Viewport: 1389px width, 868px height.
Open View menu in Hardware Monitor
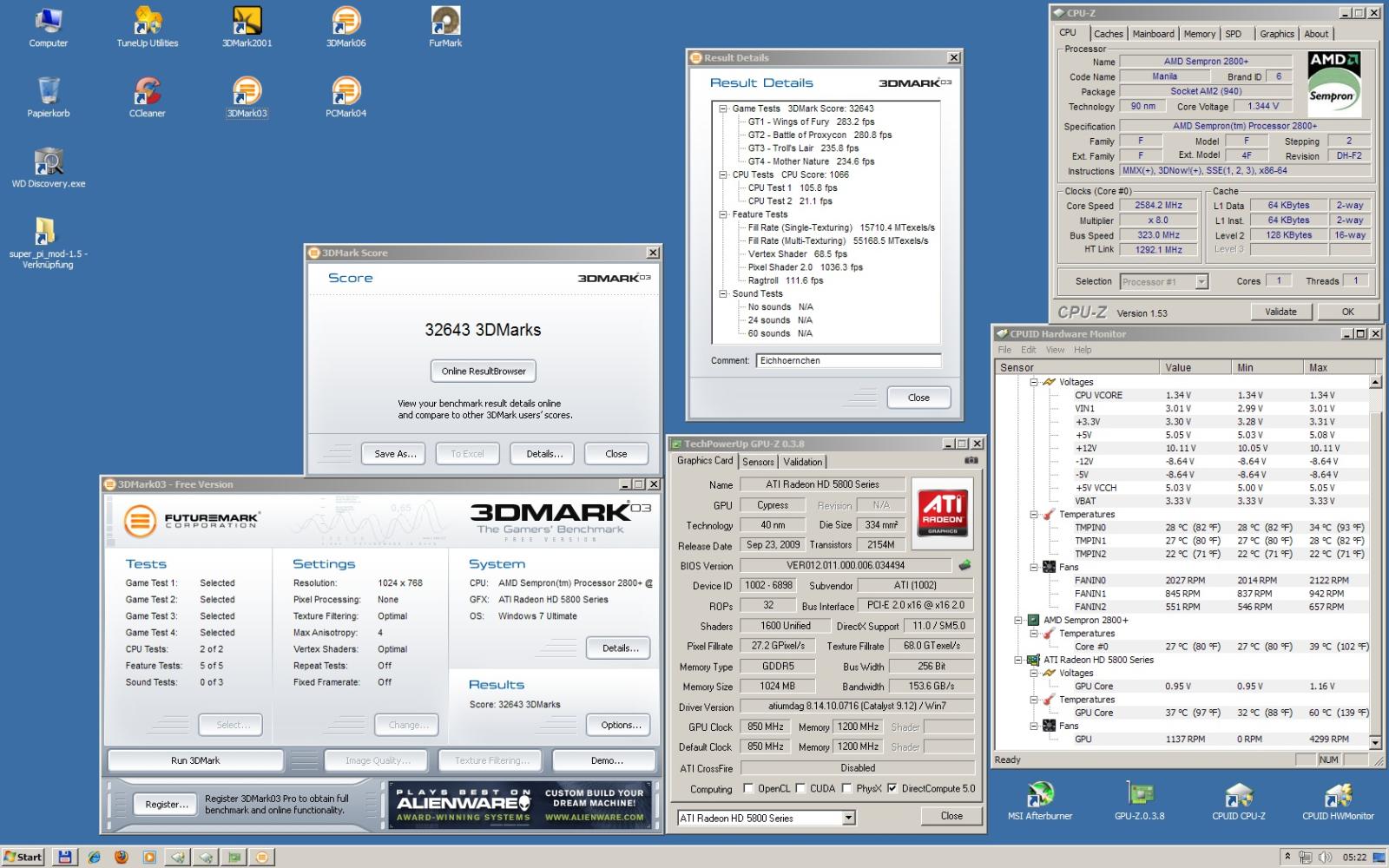pos(1055,350)
